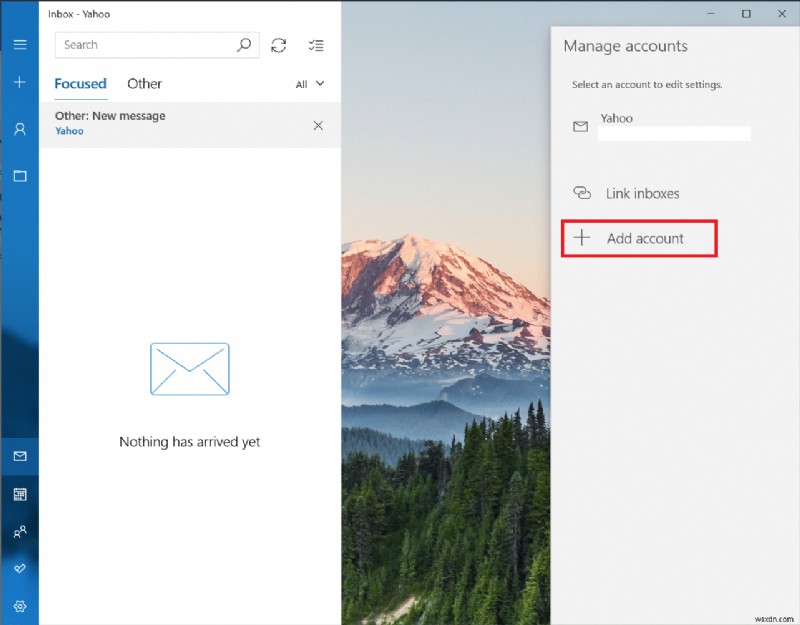The width and height of the screenshot is (800, 625).
Task: Switch to Calendar app icon
Action: [x=20, y=494]
